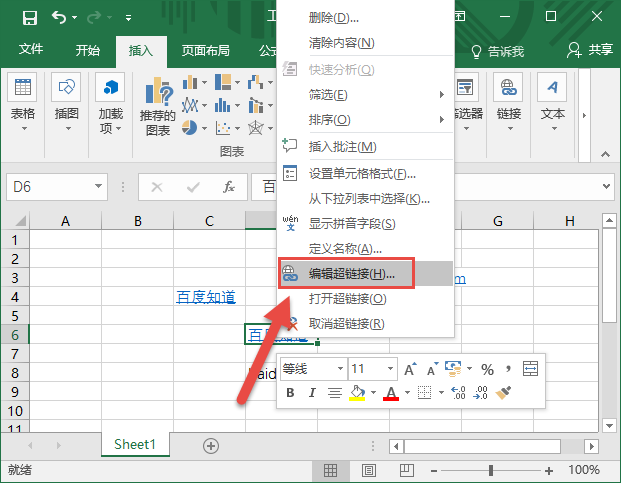Toggle bold in the mini toolbar
This screenshot has width=621, height=483.
click(290, 393)
